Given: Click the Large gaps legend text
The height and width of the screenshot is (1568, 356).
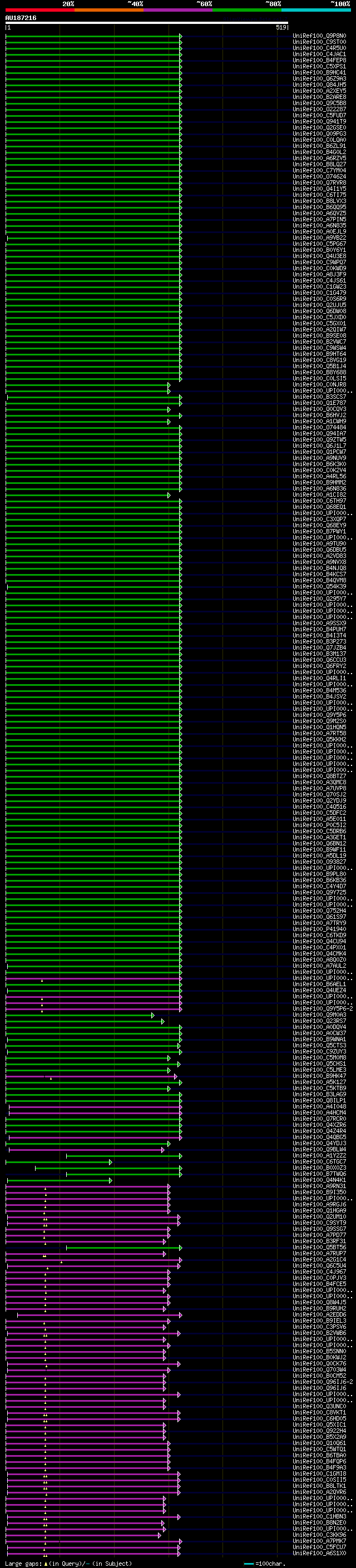Looking at the screenshot, I should click(x=69, y=1563).
